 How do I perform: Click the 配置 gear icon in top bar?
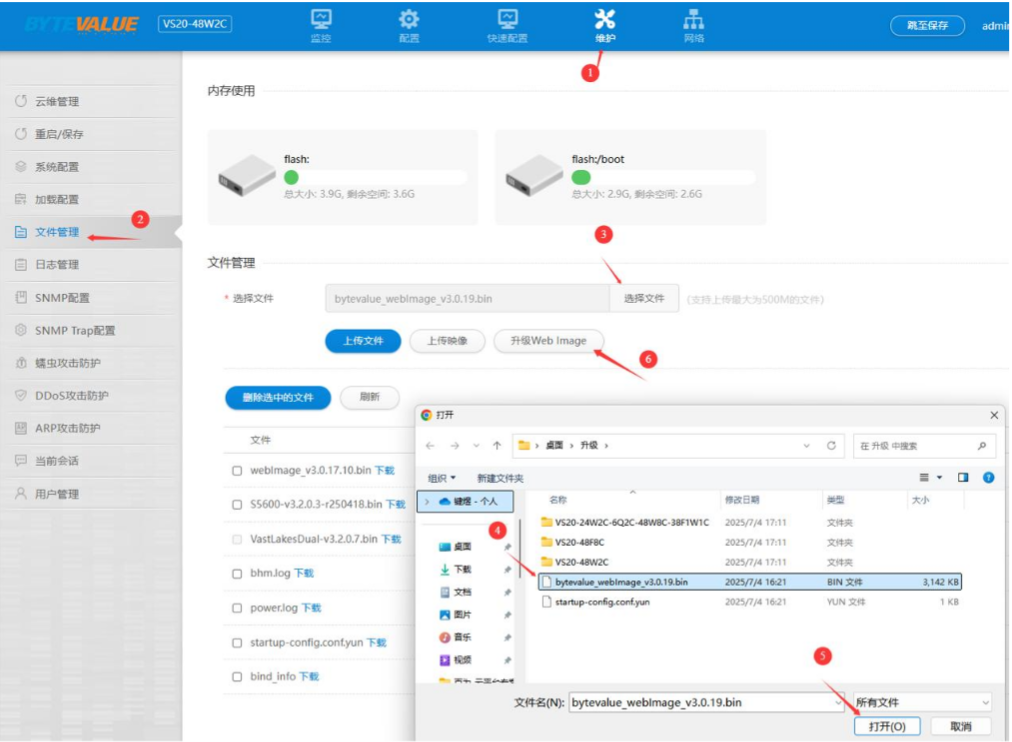coord(409,20)
